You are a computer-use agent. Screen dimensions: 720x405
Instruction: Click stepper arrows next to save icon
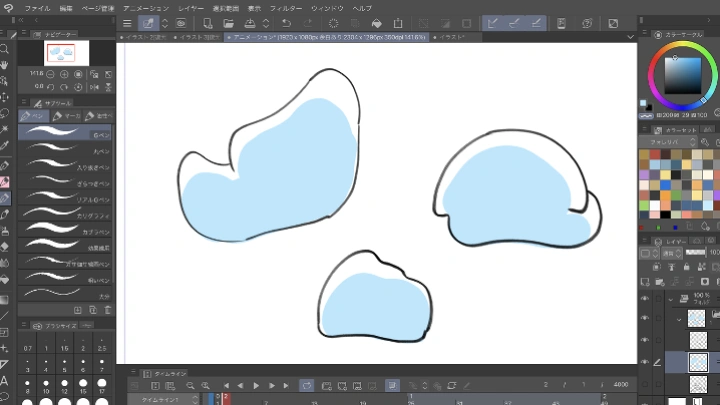tap(266, 23)
